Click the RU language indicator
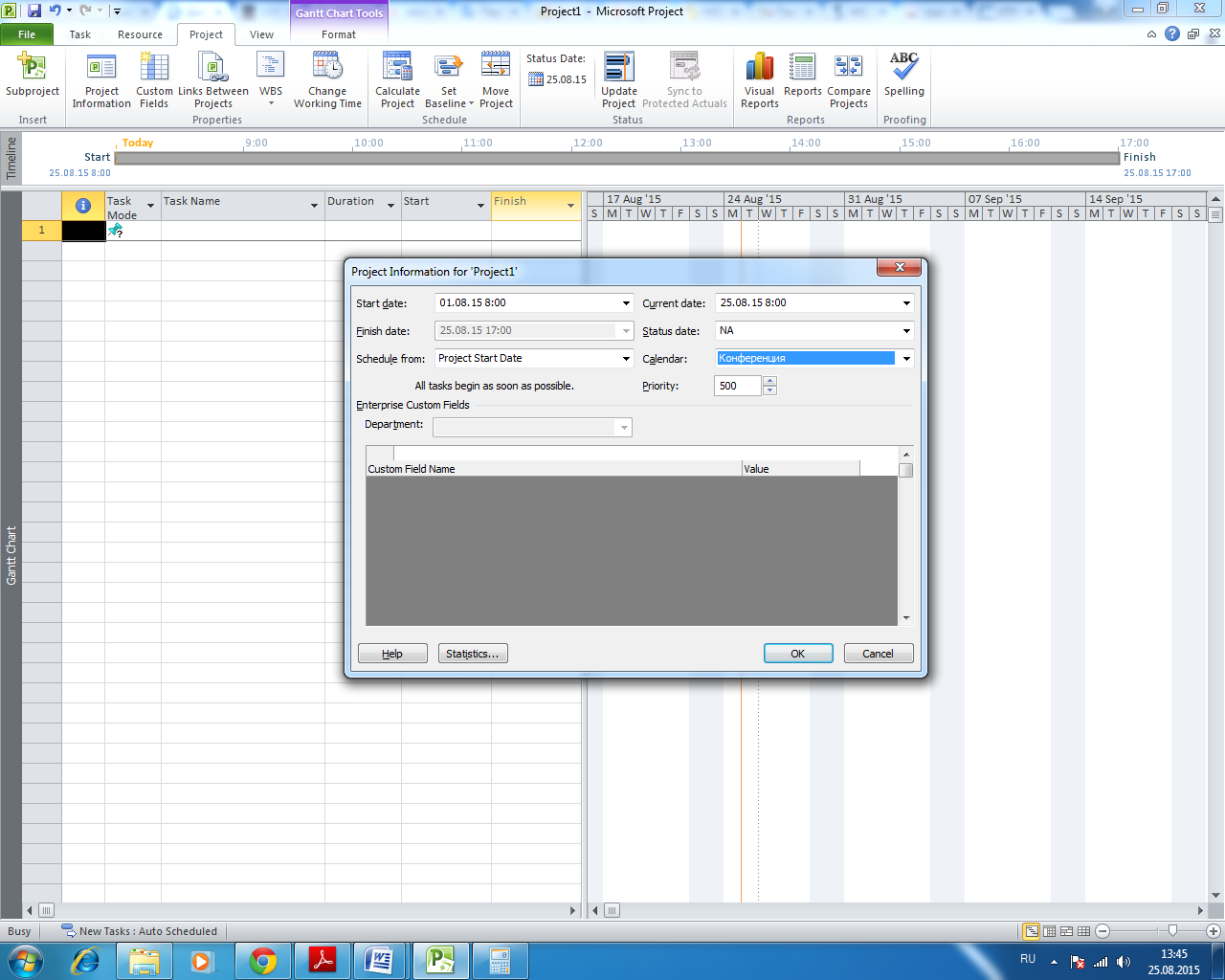The width and height of the screenshot is (1225, 980). pyautogui.click(x=1028, y=958)
